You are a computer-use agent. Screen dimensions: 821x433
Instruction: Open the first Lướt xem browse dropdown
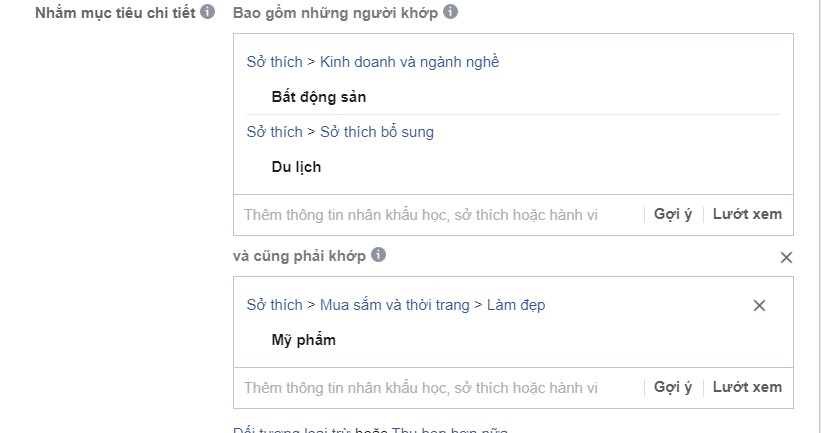pyautogui.click(x=747, y=214)
